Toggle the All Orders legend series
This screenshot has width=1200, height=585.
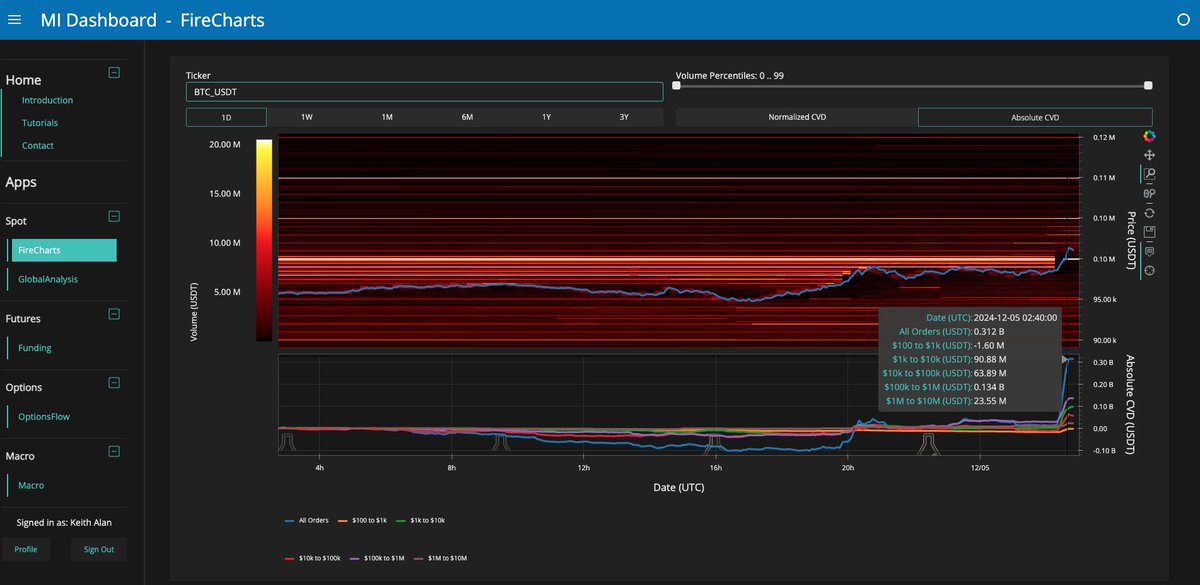(306, 520)
